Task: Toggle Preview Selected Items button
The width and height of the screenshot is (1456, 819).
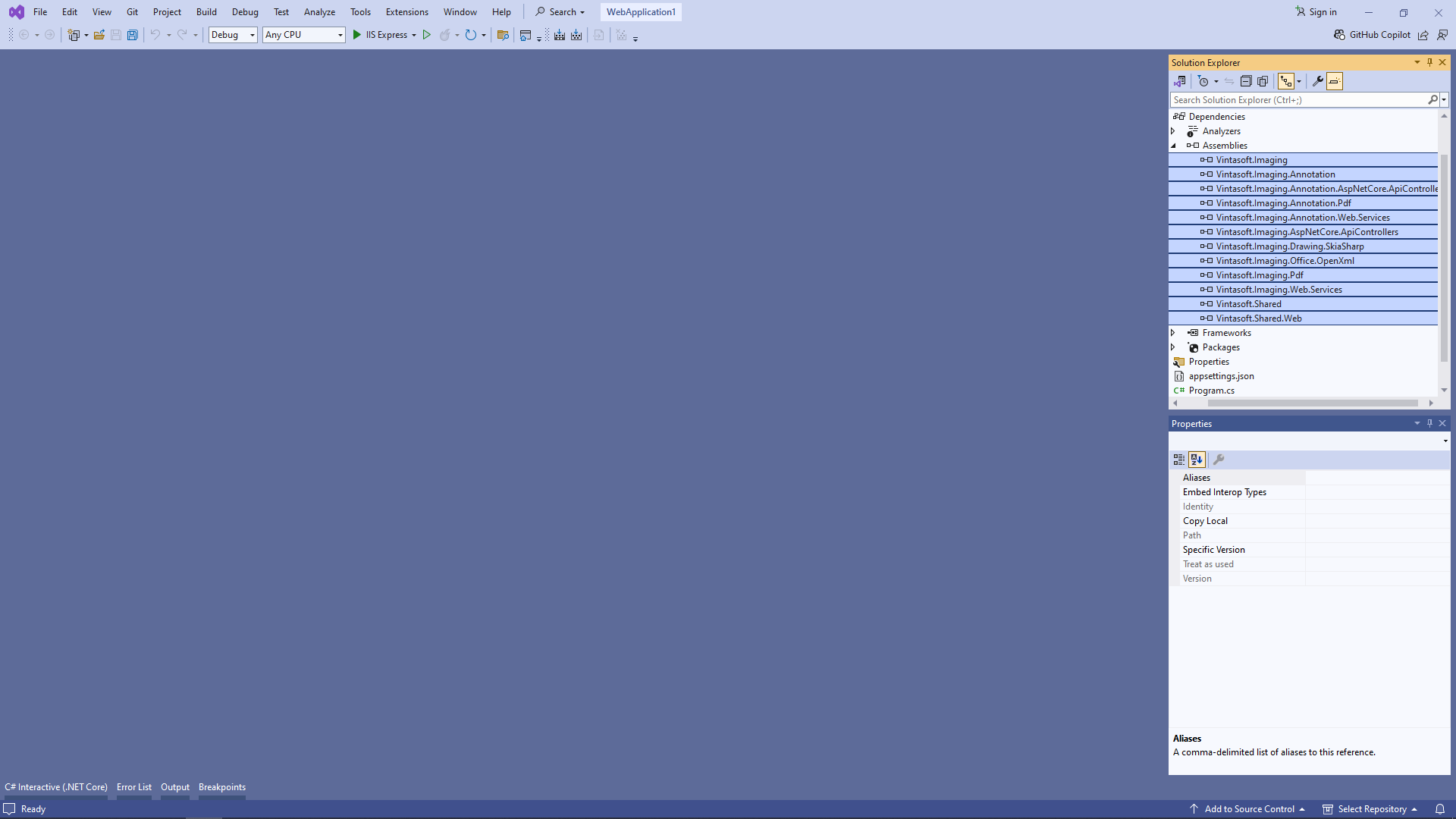Action: click(x=1335, y=81)
